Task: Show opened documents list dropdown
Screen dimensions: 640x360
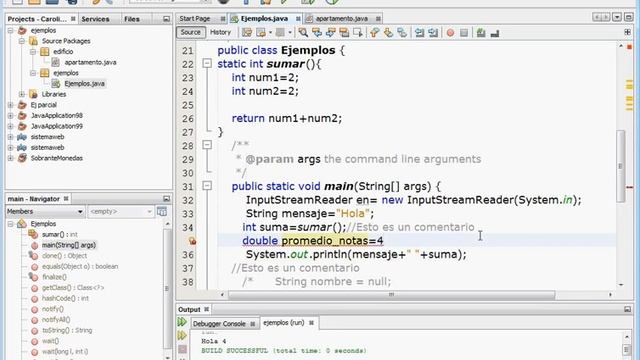Action: click(617, 17)
